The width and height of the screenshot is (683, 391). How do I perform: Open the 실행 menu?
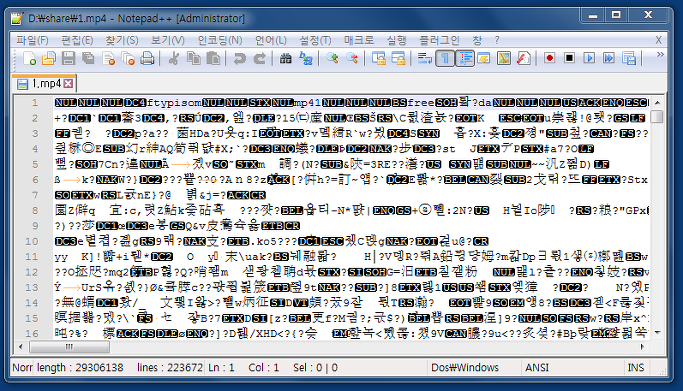396,40
